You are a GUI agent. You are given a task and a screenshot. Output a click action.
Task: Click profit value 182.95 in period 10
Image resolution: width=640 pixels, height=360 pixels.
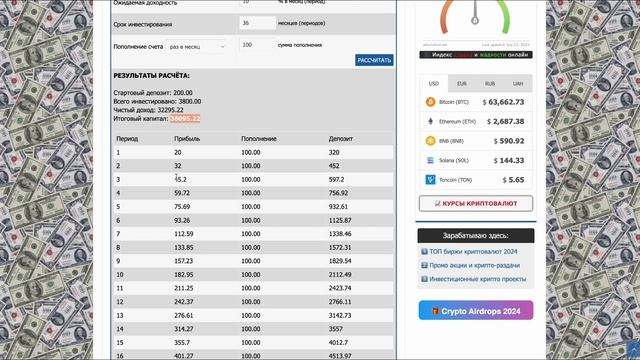click(x=184, y=275)
